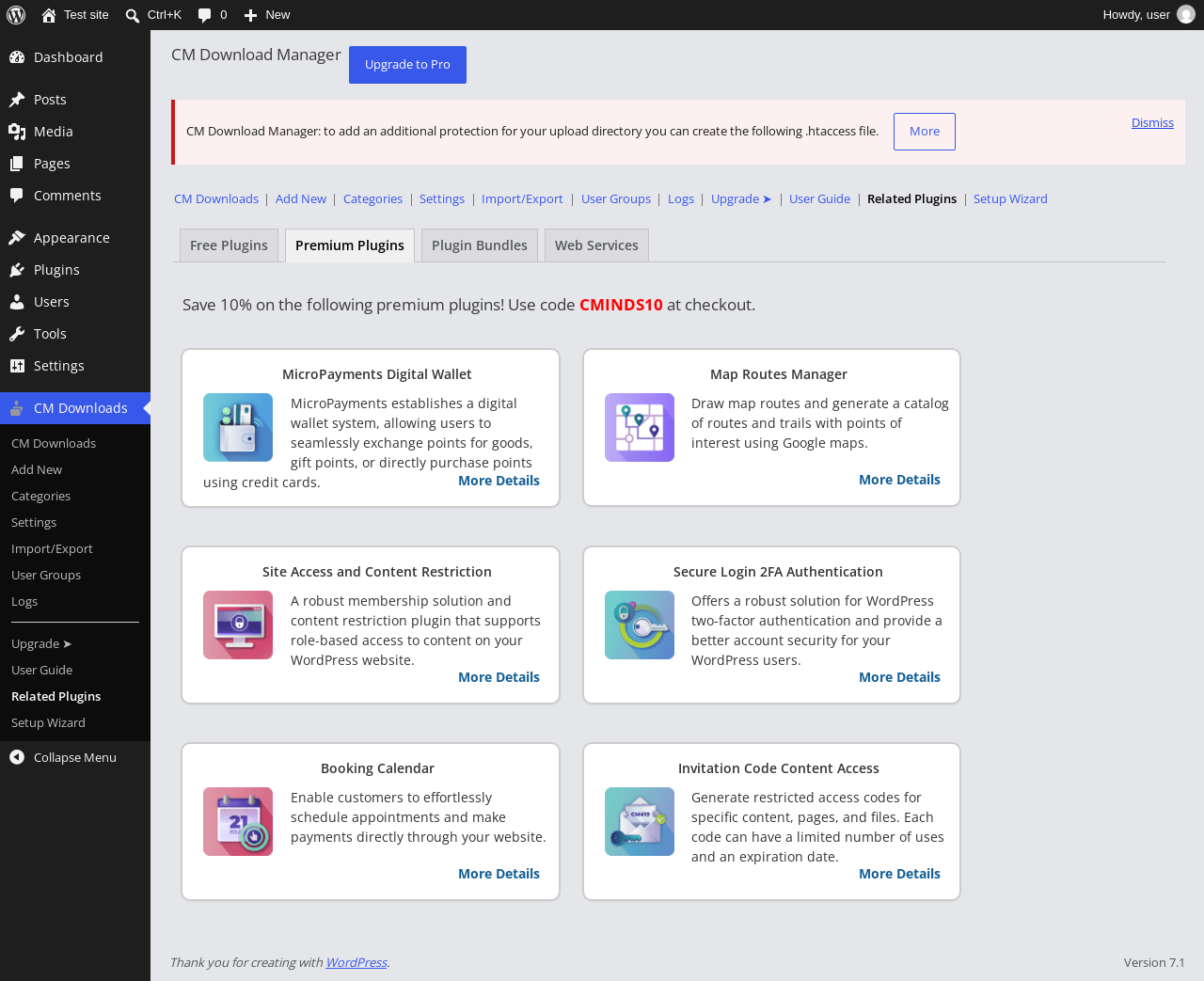Open the WordPress logo menu

(x=16, y=15)
